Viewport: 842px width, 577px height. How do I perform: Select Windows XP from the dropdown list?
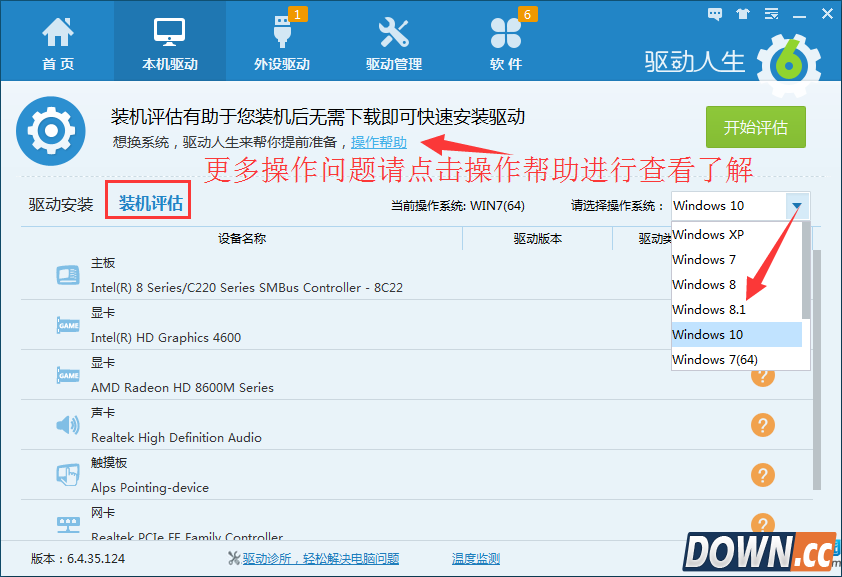point(708,235)
